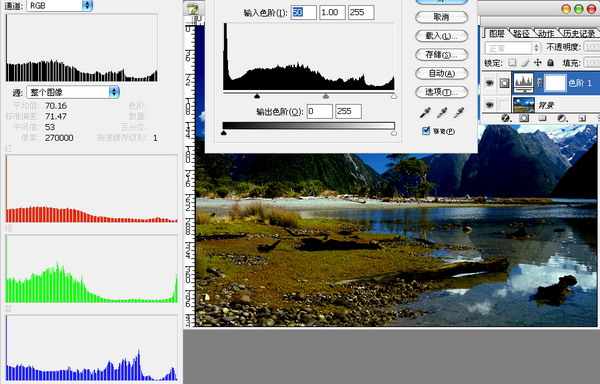The width and height of the screenshot is (600, 384).
Task: Open the 正常 blend mode dropdown
Action: click(513, 48)
